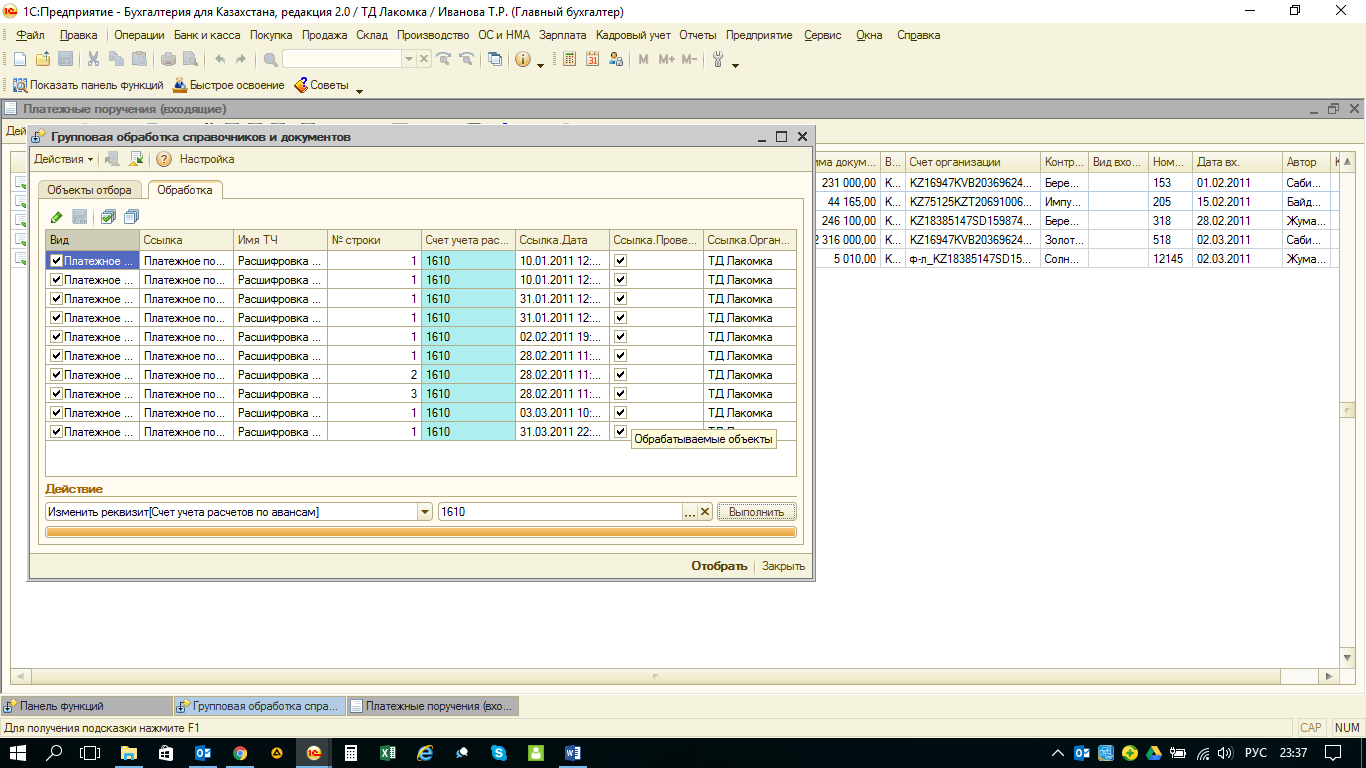
Task: Open the calculator icon in main toolbar
Action: [570, 59]
